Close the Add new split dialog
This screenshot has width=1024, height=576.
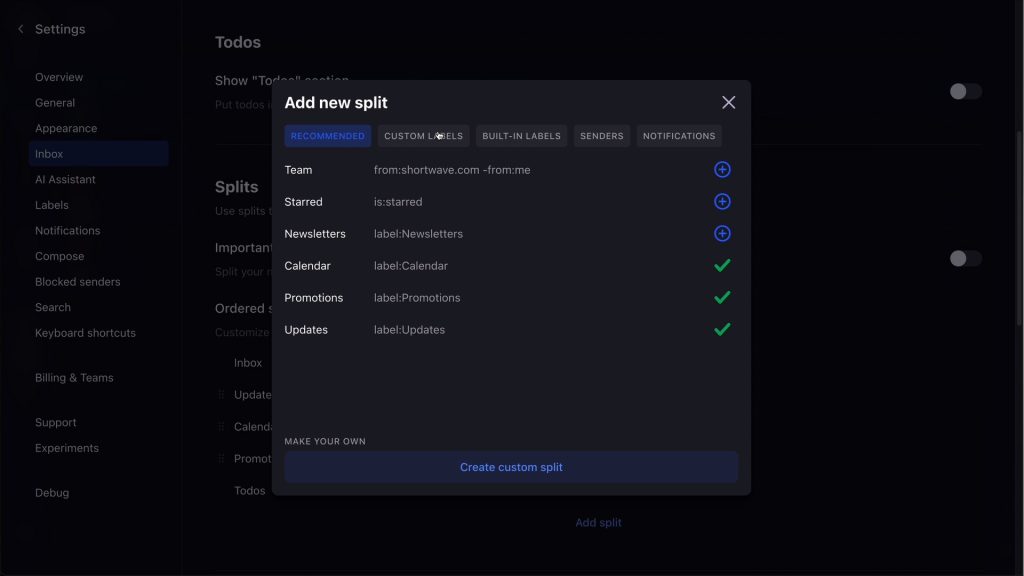pos(728,103)
